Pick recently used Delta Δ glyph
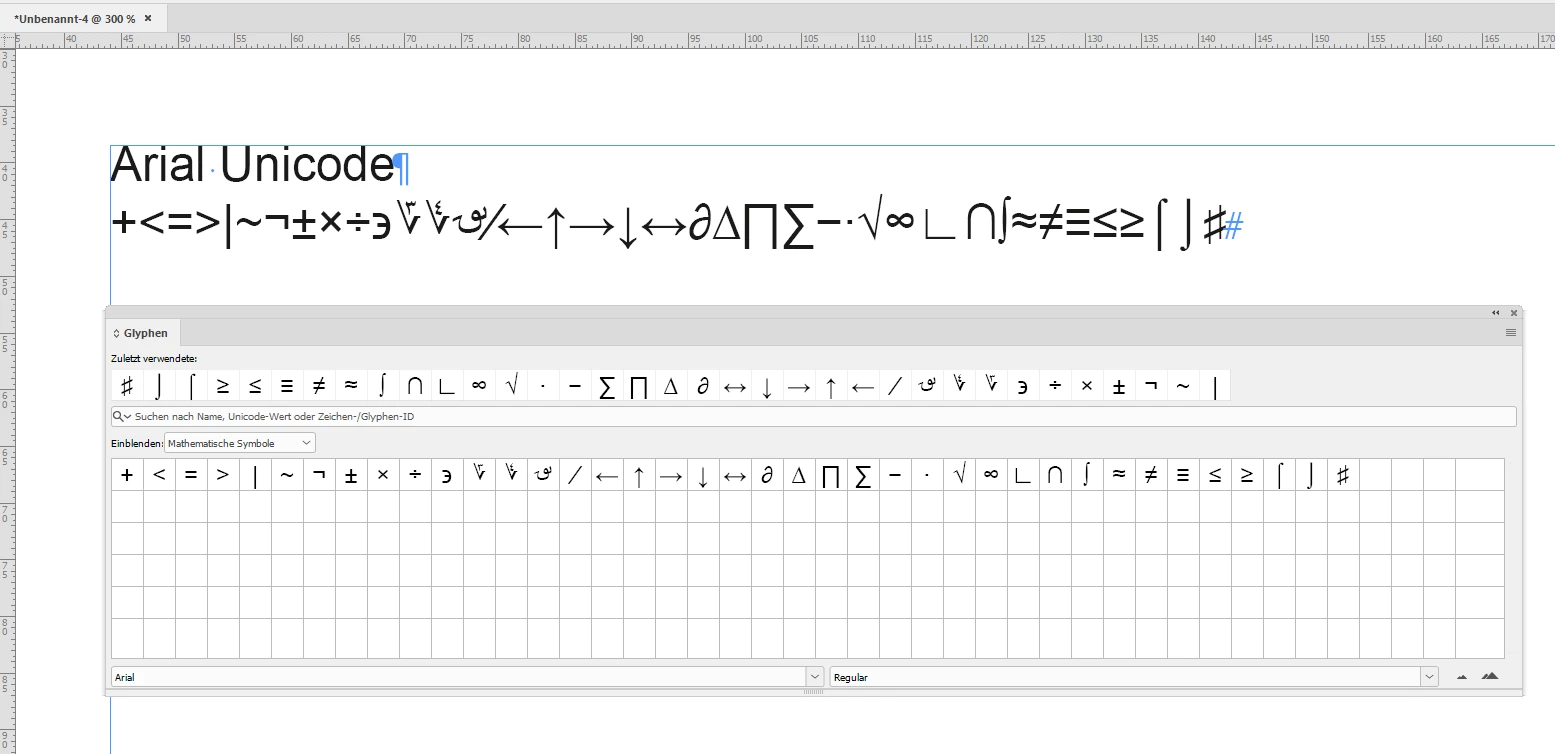The width and height of the screenshot is (1555, 754). 671,386
